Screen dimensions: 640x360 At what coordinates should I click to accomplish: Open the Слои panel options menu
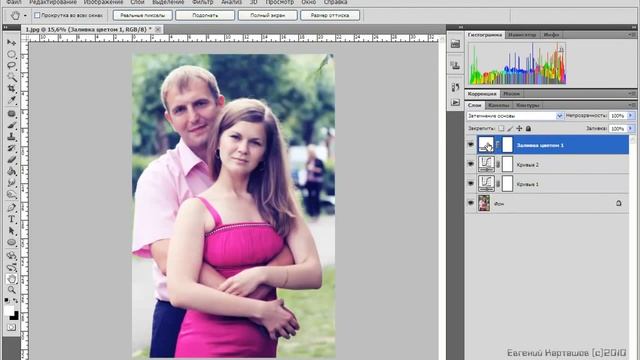[631, 105]
